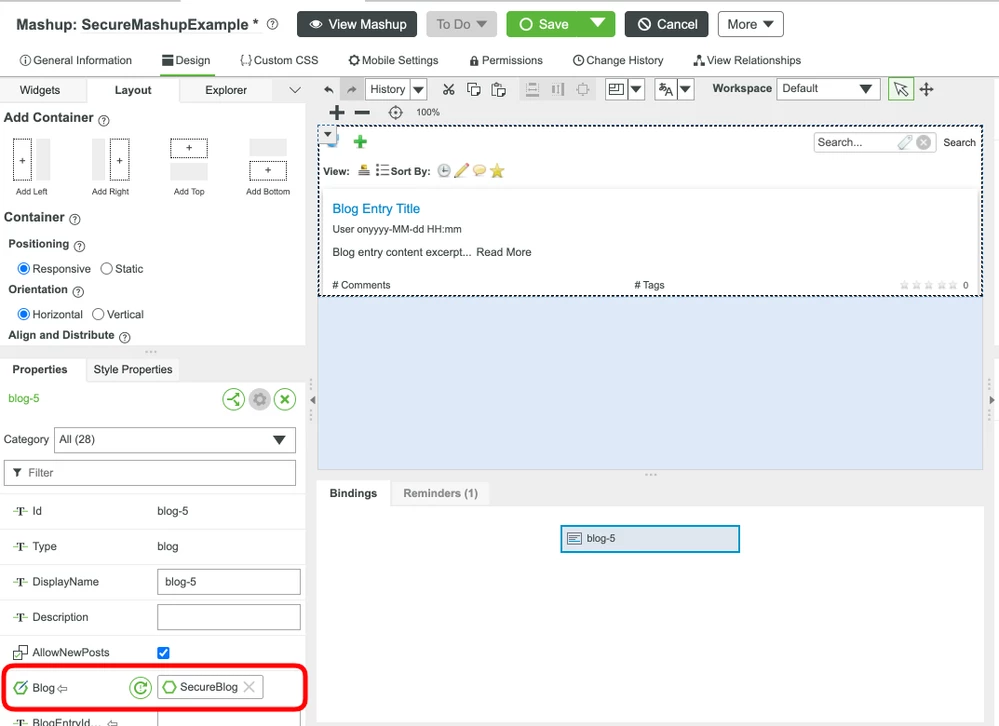999x726 pixels.
Task: Click the Add Left container layout
Action: (31, 166)
